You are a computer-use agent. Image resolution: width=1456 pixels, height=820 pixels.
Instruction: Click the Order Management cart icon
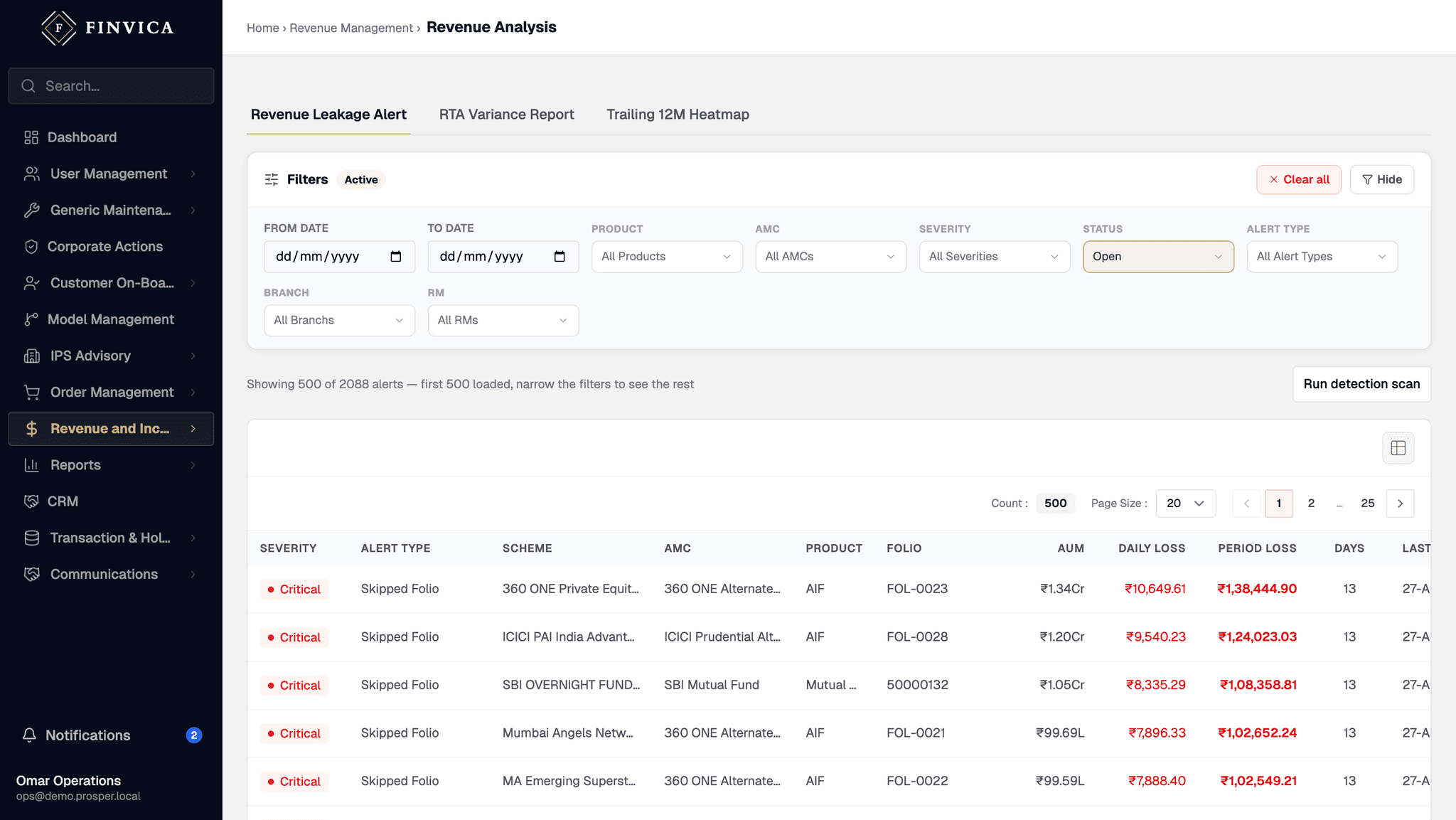pyautogui.click(x=31, y=392)
